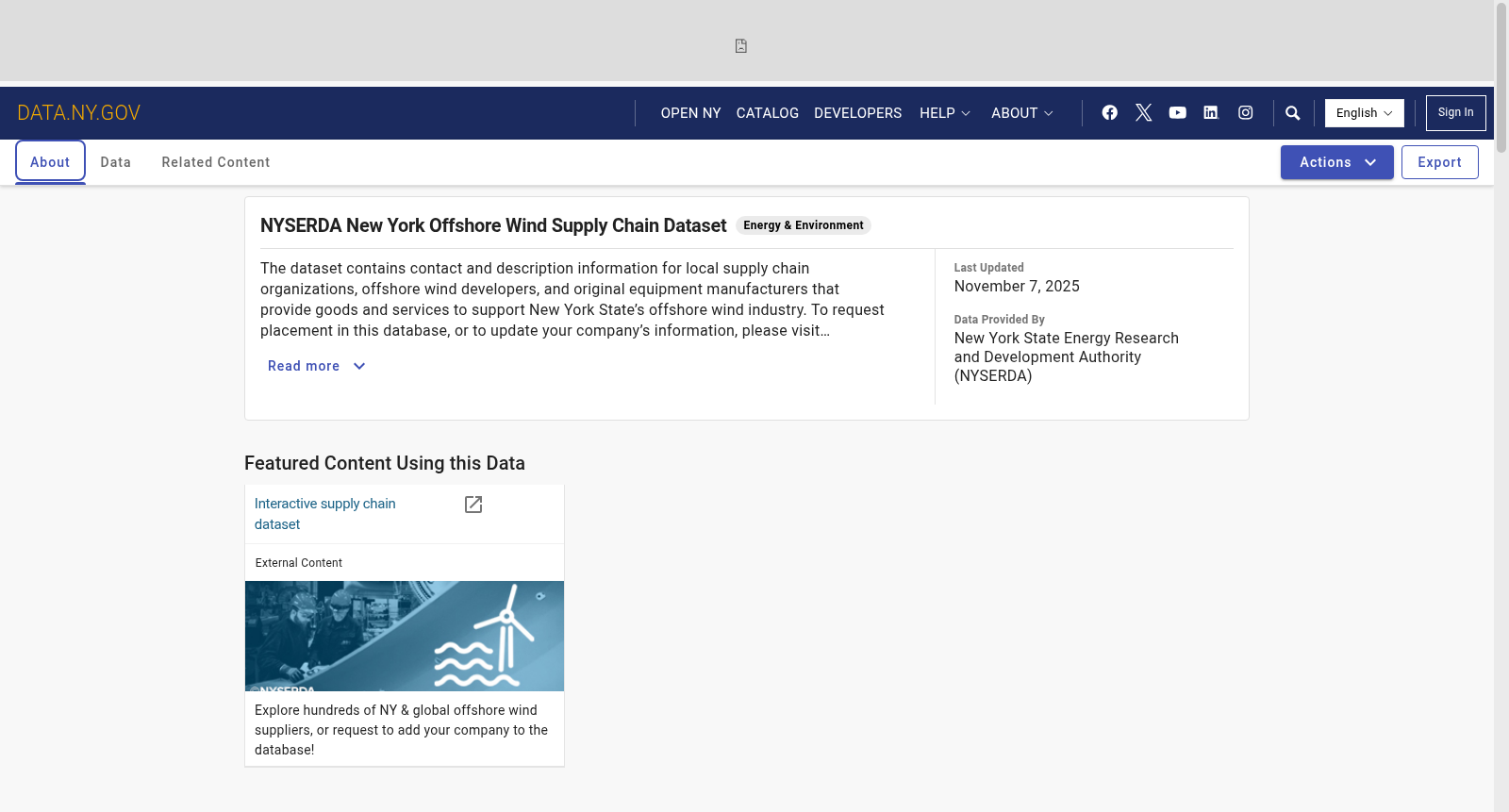Open the LinkedIn social link
1509x812 pixels.
[1211, 112]
